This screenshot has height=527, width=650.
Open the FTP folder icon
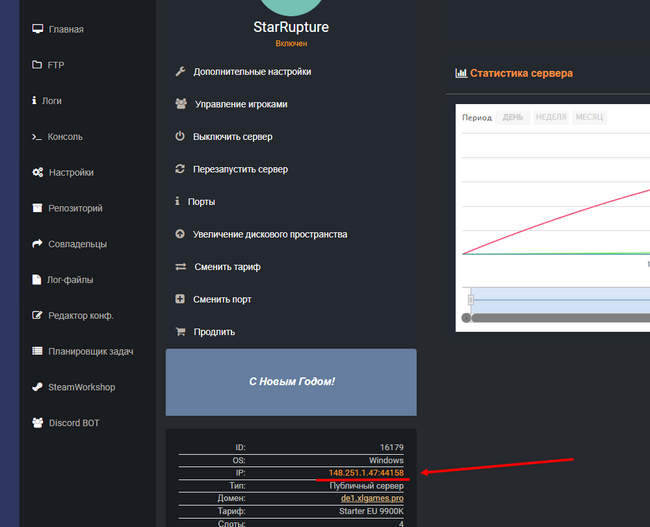(37, 65)
